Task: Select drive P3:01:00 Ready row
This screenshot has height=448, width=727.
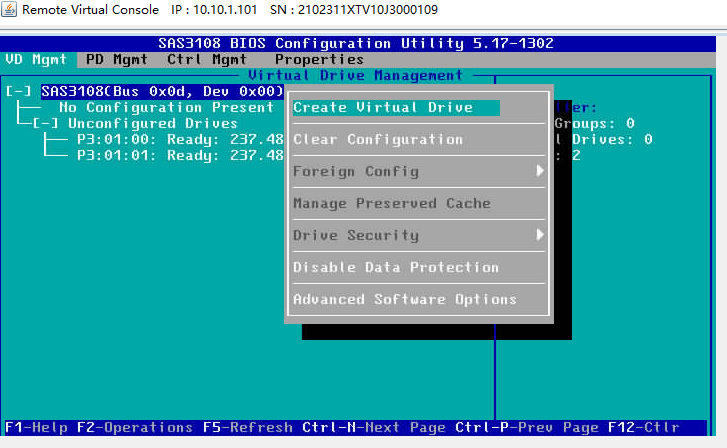Action: tap(180, 140)
